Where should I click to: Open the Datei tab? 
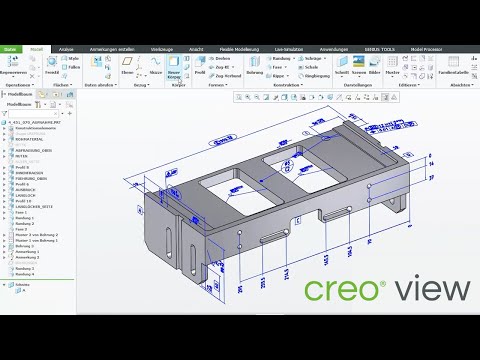10,49
